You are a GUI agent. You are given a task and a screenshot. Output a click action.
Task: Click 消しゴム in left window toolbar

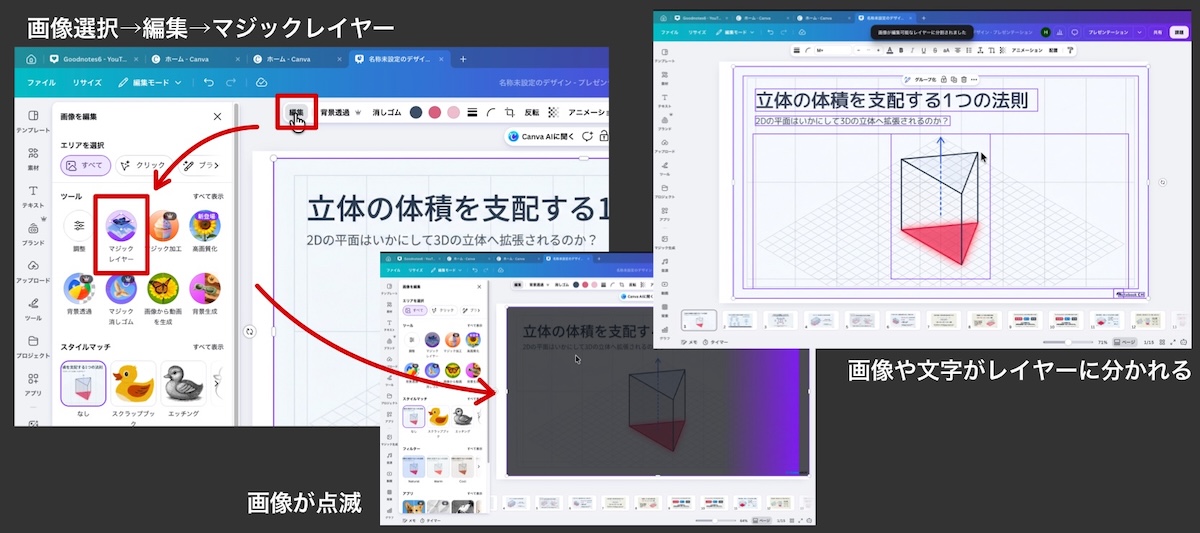[x=385, y=113]
